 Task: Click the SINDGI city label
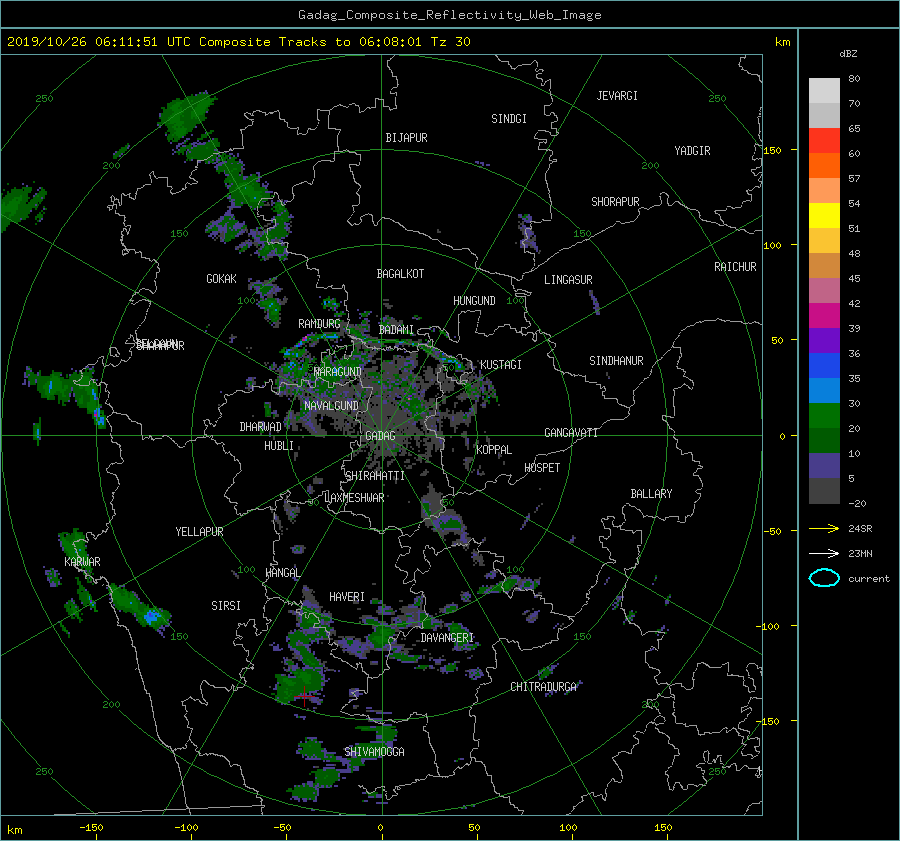coord(509,119)
